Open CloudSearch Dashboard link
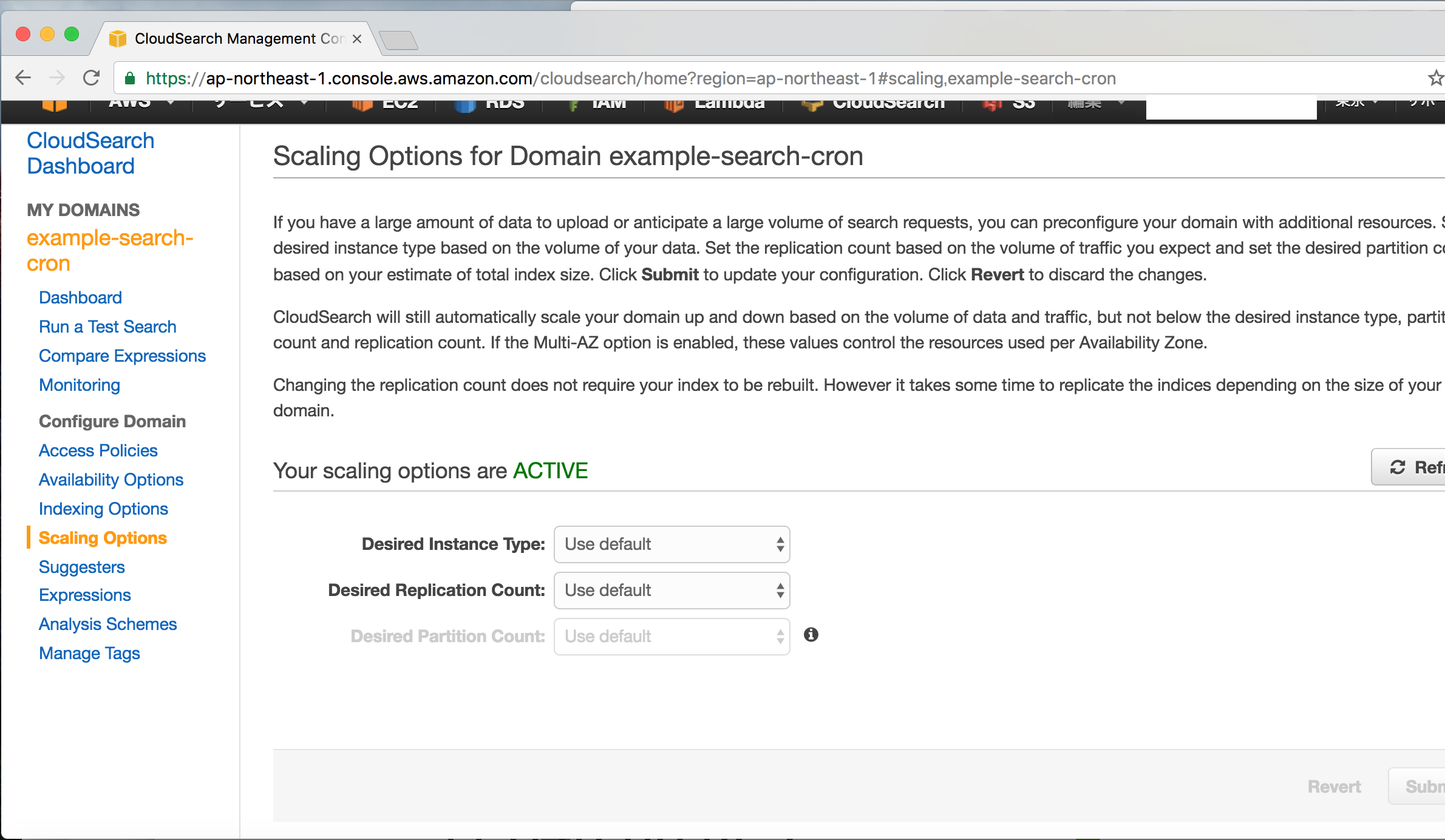Screen dimensions: 1445x840 (90, 153)
